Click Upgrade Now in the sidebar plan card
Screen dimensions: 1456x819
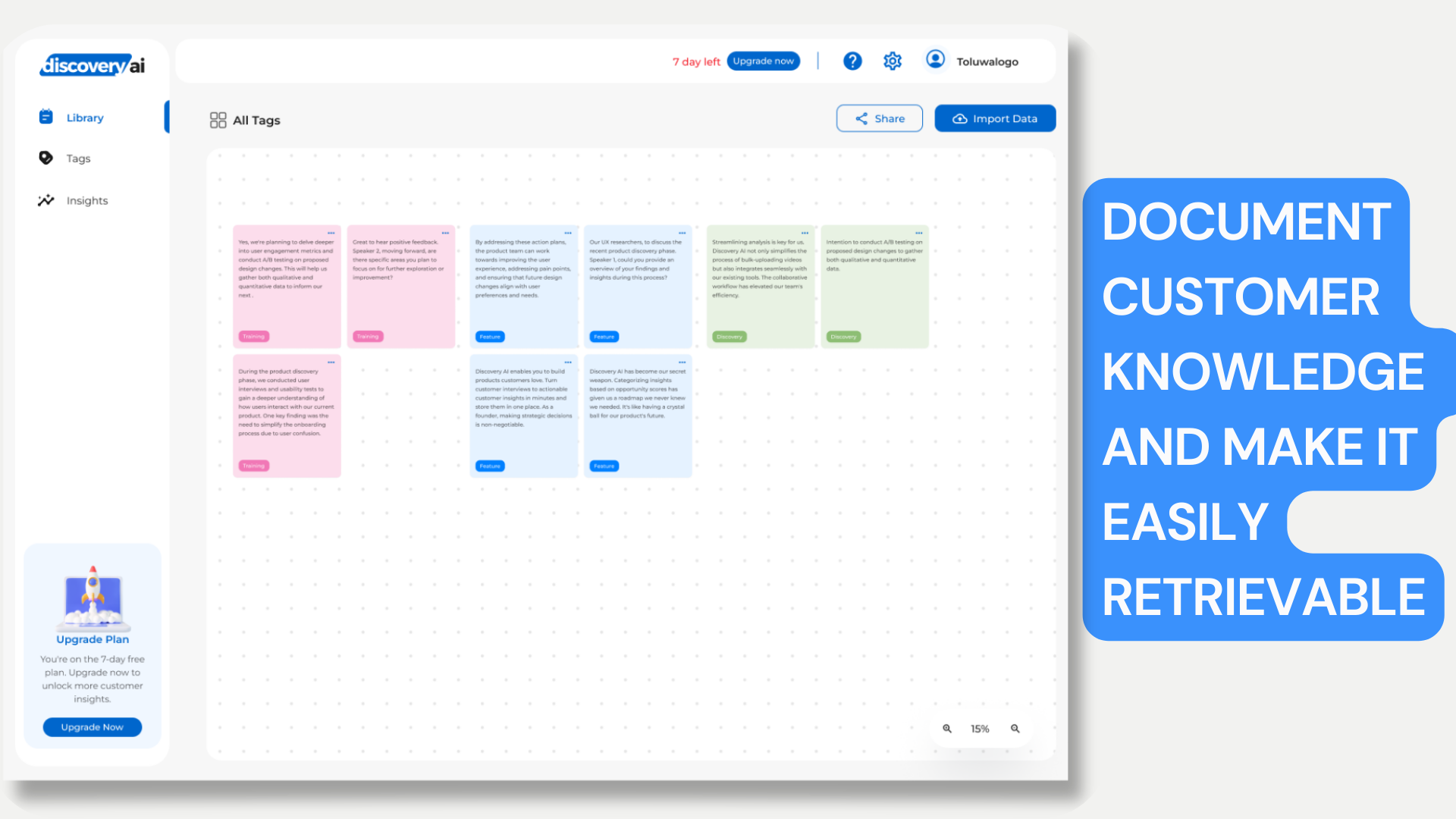(x=92, y=727)
